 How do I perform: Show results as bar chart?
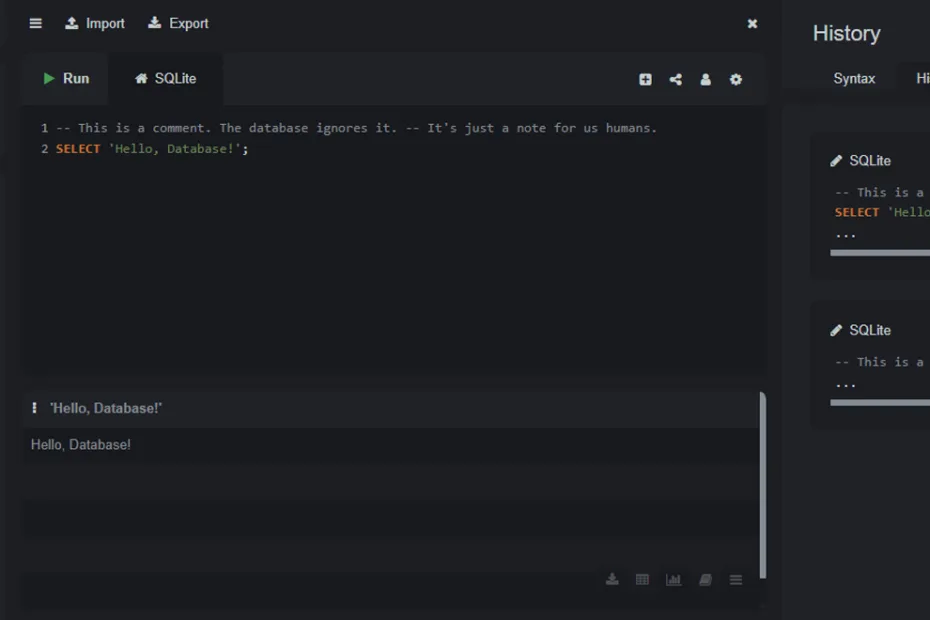[673, 580]
